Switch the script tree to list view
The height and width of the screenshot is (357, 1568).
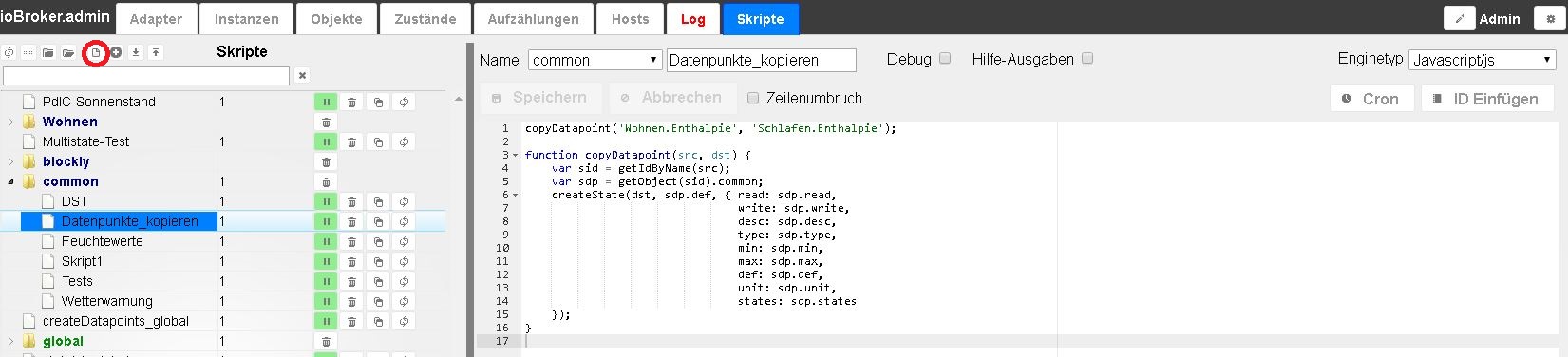[x=28, y=52]
